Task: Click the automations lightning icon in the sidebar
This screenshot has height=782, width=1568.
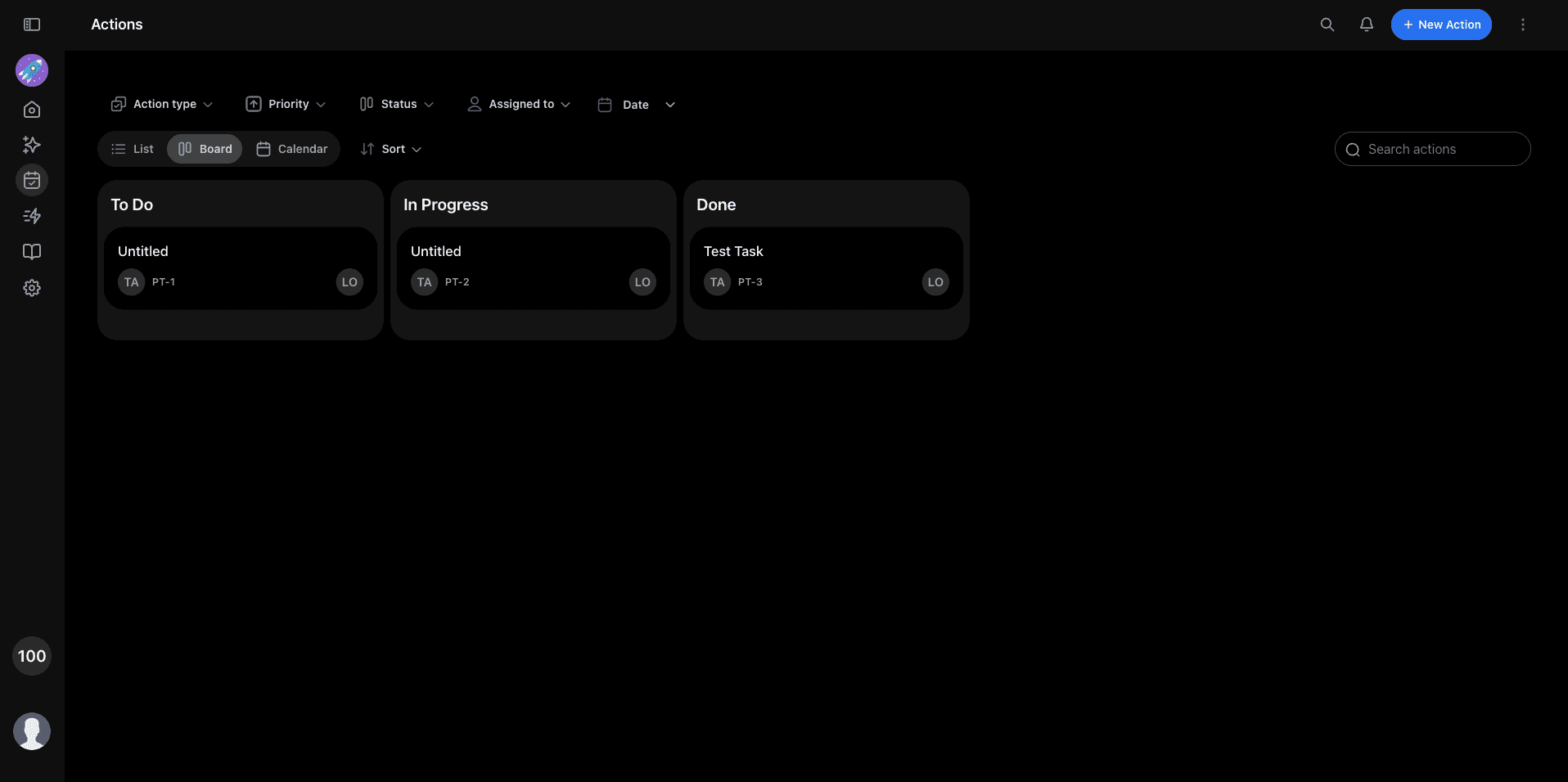Action: pyautogui.click(x=31, y=216)
